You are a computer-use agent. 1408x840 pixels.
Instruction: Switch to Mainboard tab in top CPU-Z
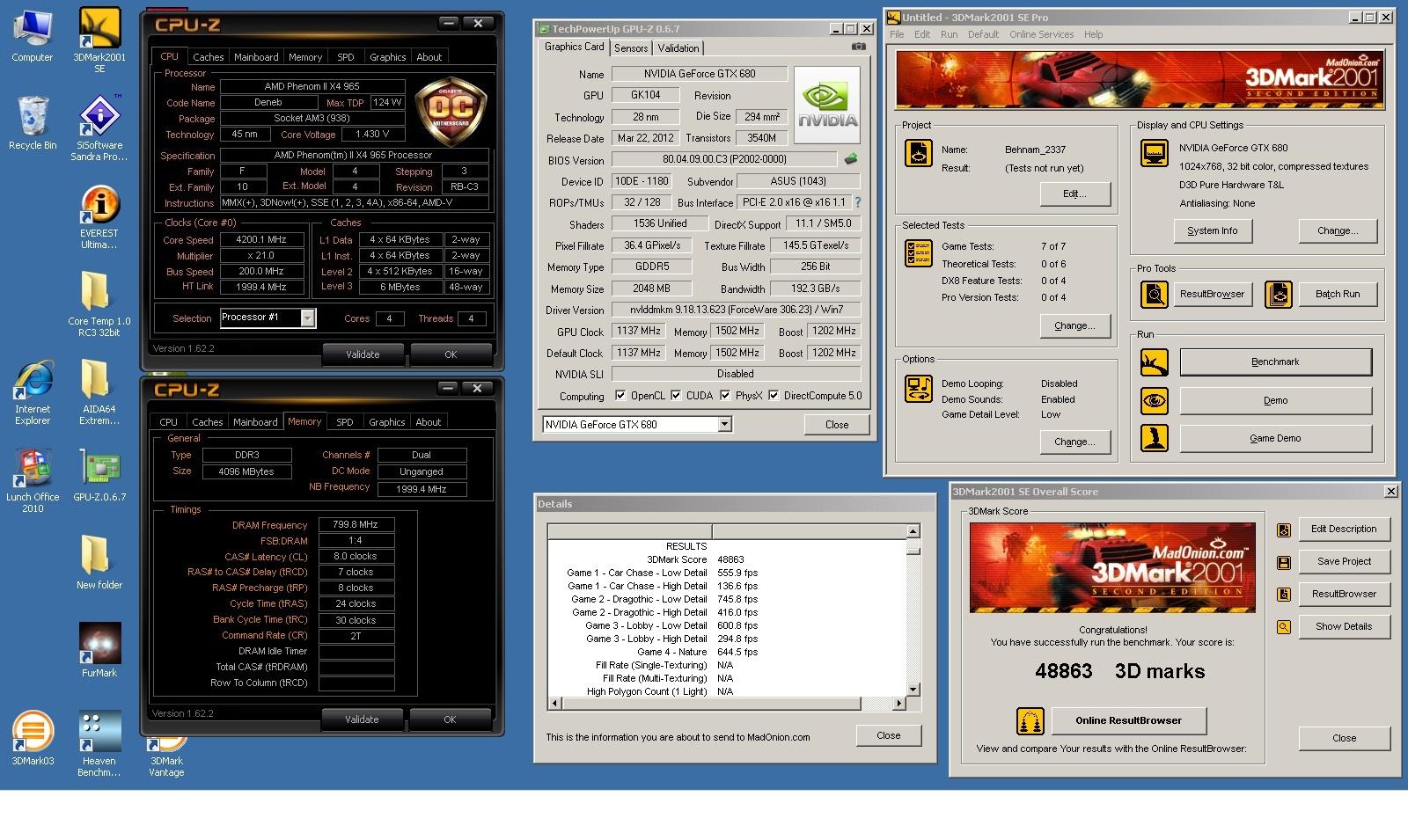tap(256, 57)
